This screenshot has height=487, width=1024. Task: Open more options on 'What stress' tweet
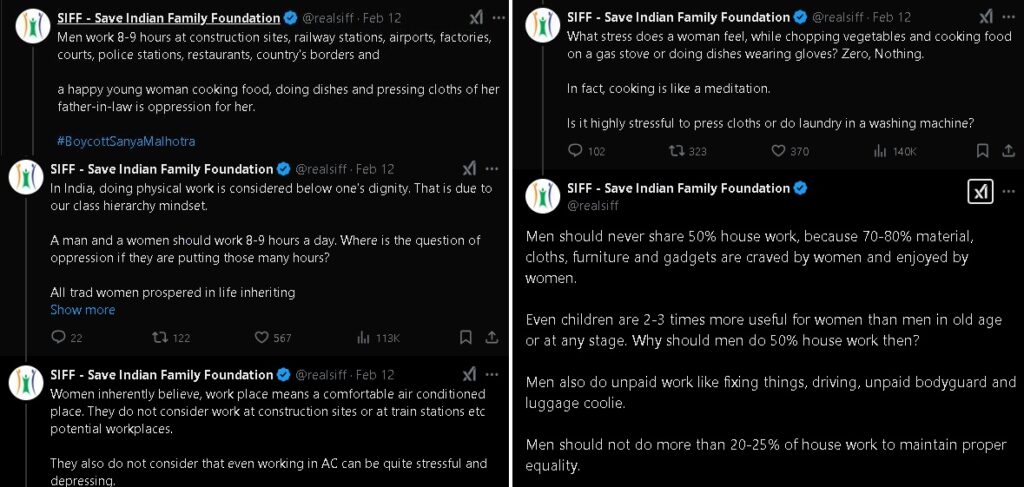click(1009, 17)
